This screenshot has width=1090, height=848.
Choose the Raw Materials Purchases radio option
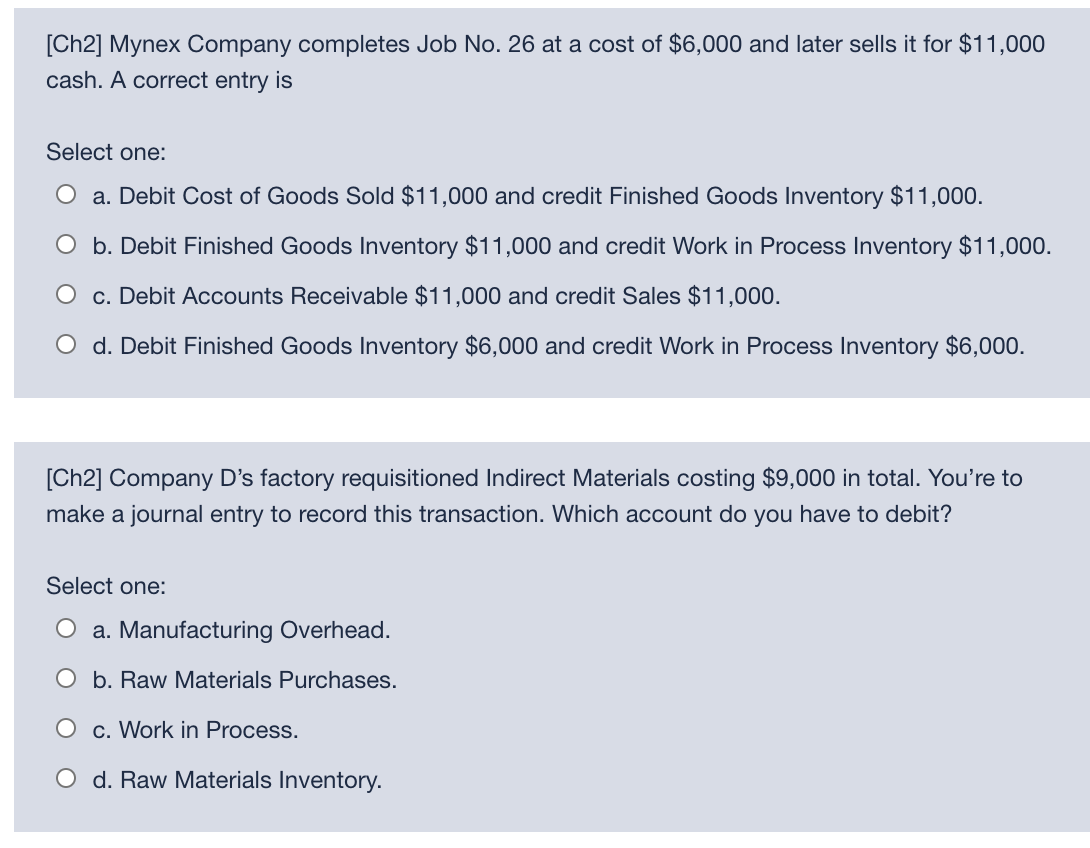click(x=66, y=678)
